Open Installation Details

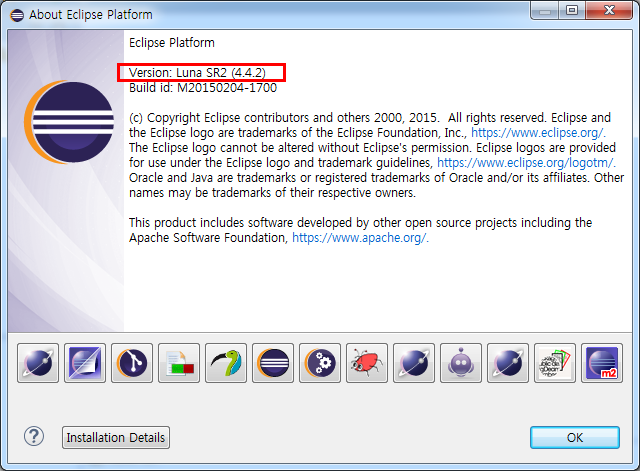[116, 438]
